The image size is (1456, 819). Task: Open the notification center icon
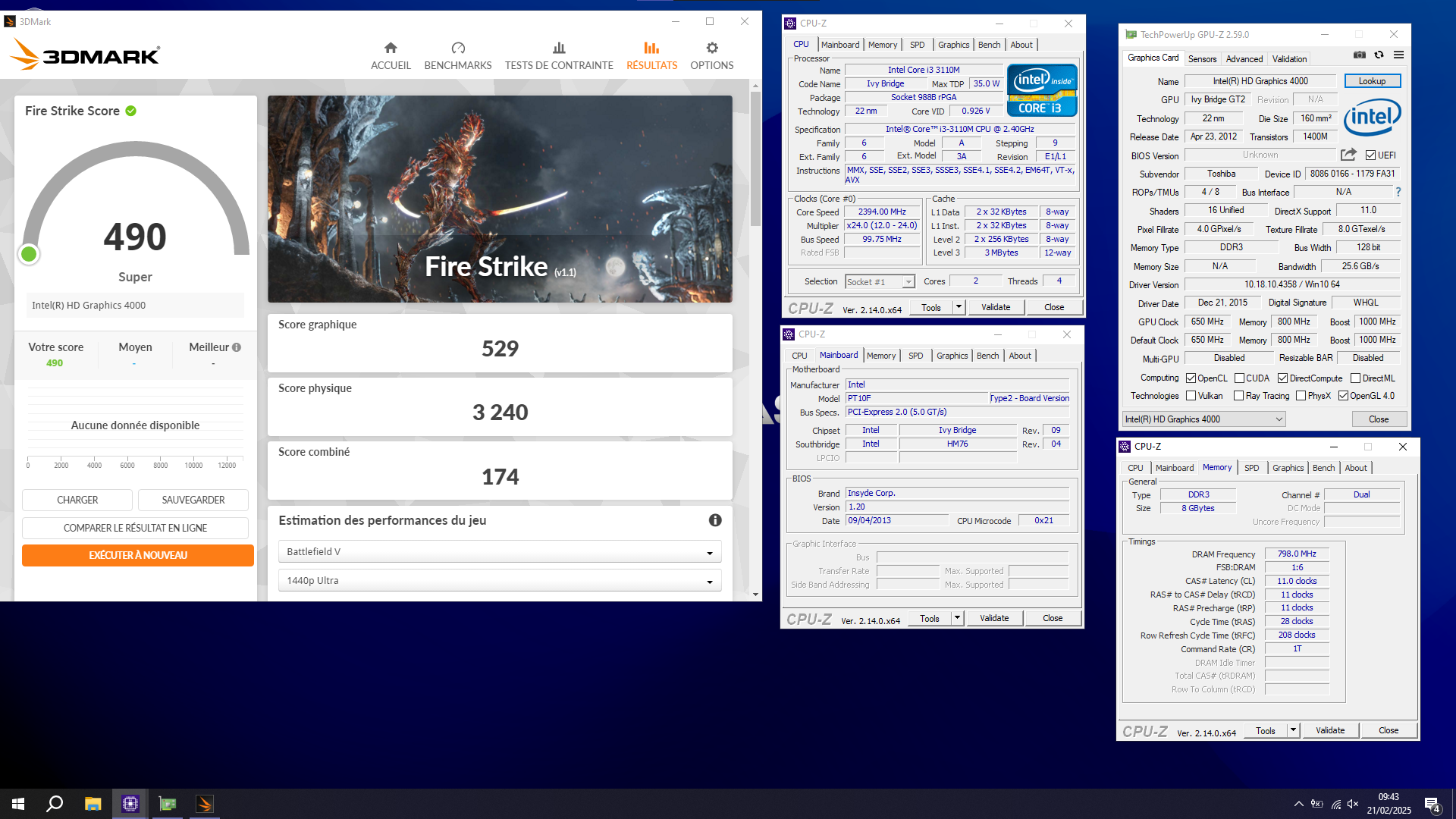[1432, 804]
